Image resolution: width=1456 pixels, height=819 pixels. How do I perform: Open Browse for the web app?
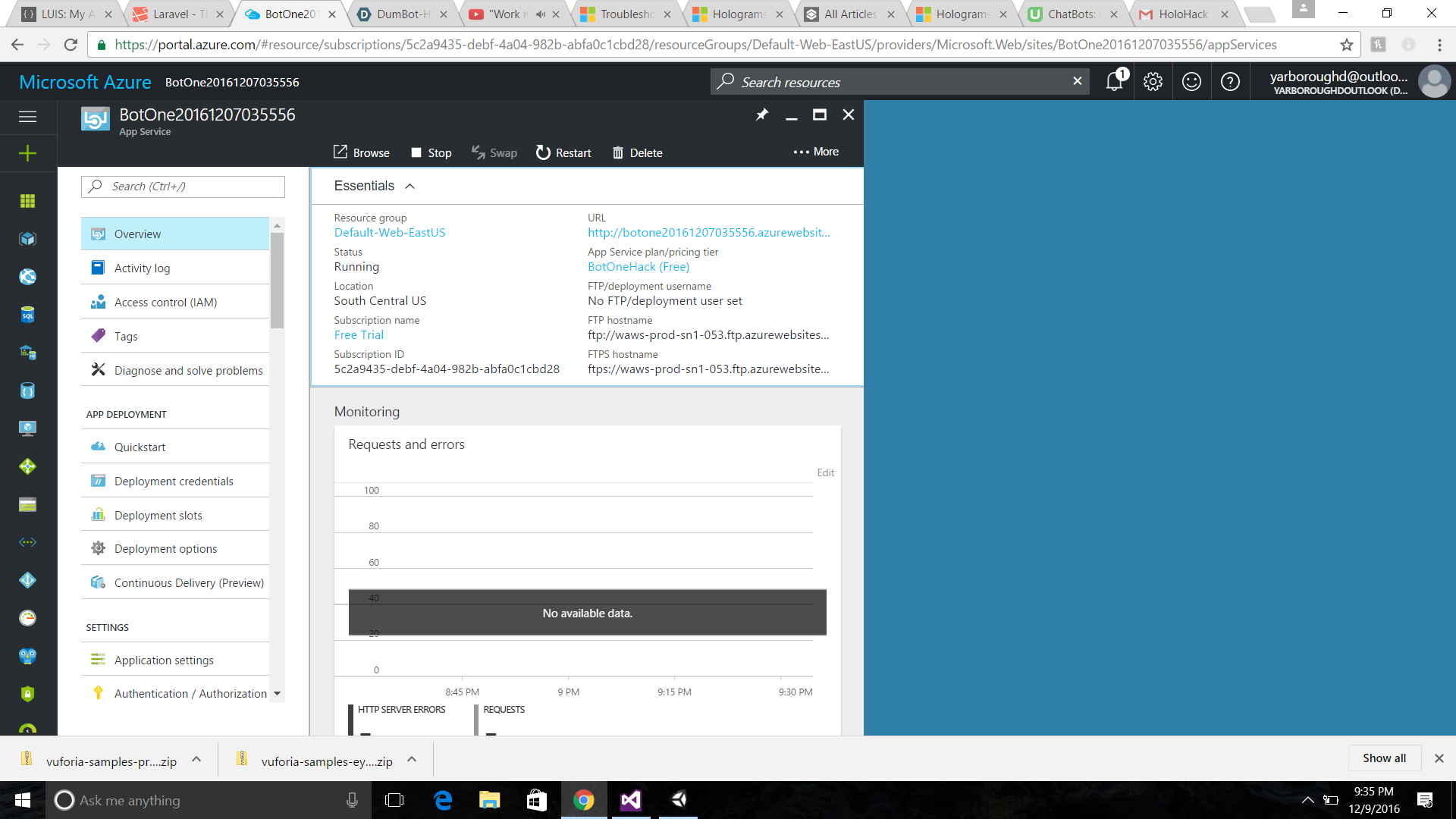(362, 152)
